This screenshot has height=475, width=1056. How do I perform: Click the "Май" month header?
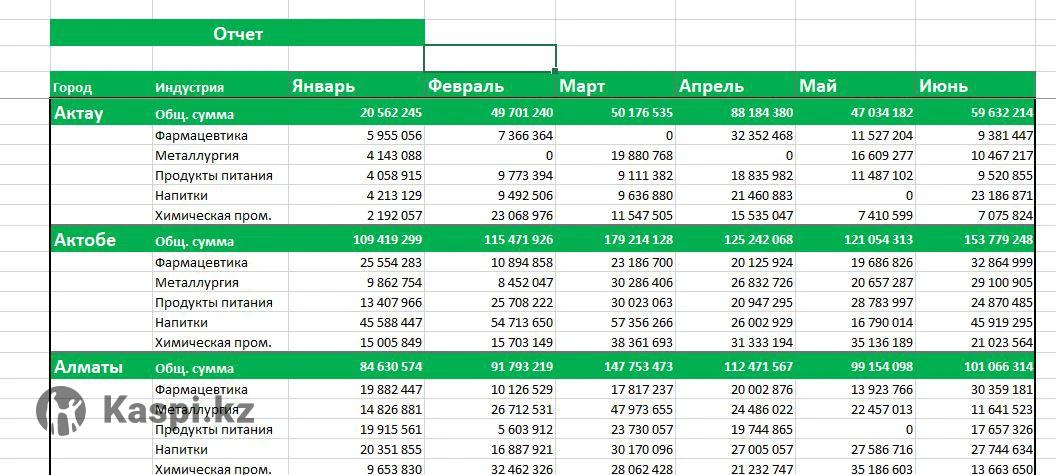818,87
